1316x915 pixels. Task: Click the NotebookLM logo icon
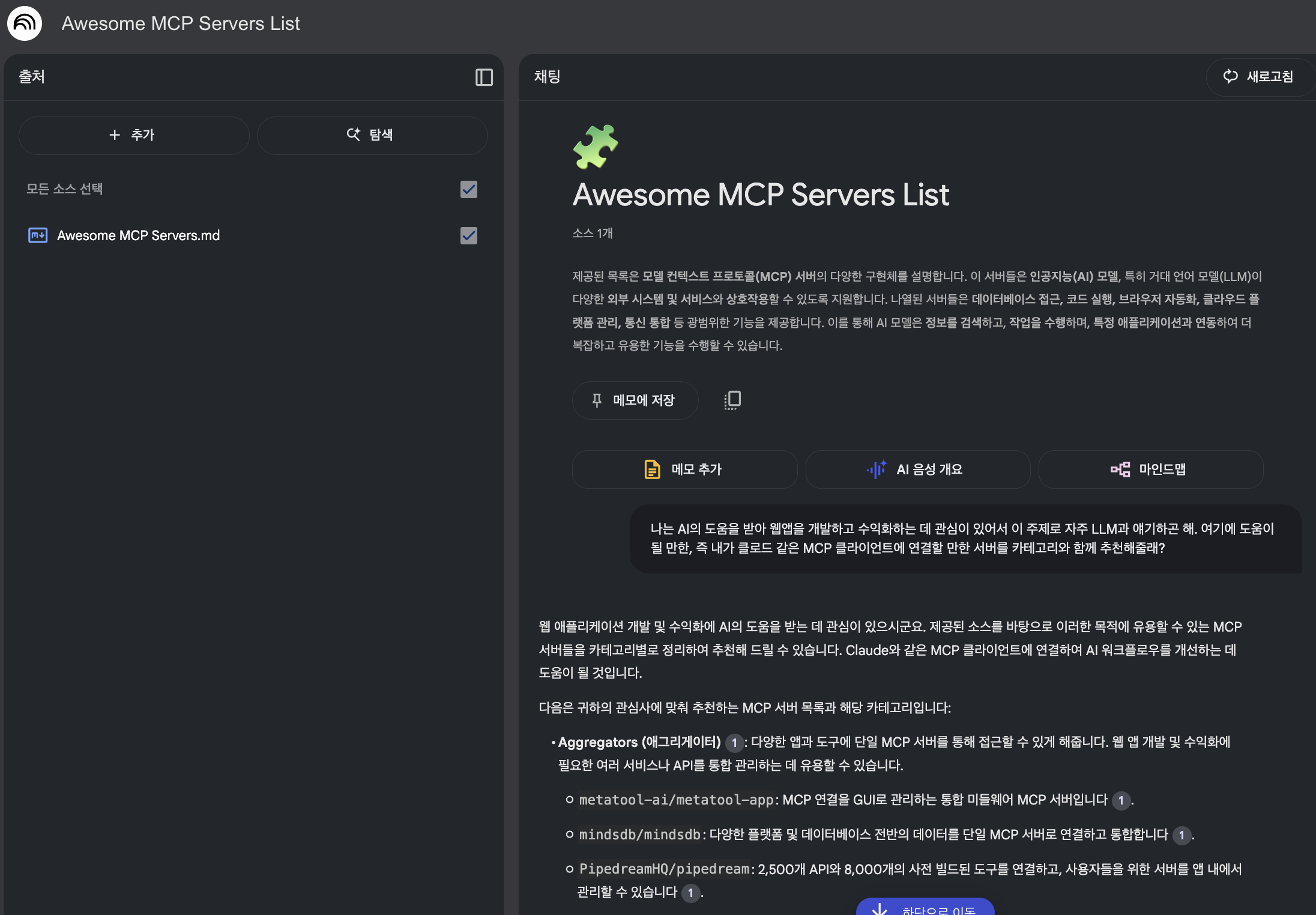point(24,23)
